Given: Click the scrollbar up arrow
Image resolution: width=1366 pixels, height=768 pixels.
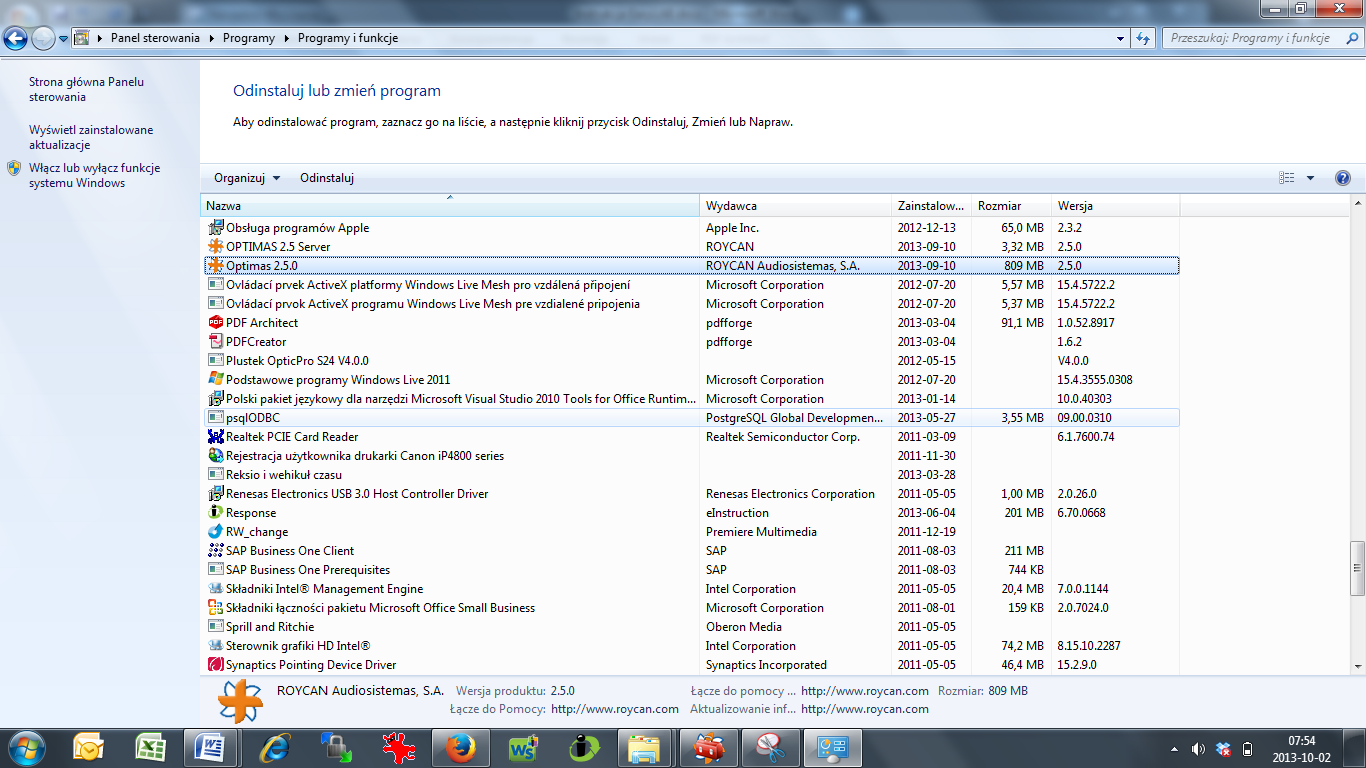Looking at the screenshot, I should click(1357, 205).
